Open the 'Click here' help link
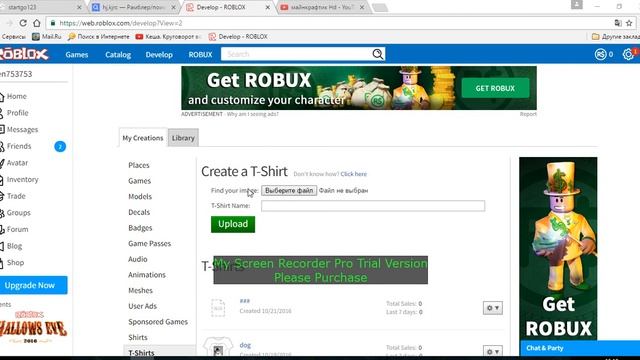This screenshot has width=640, height=360. click(x=354, y=174)
